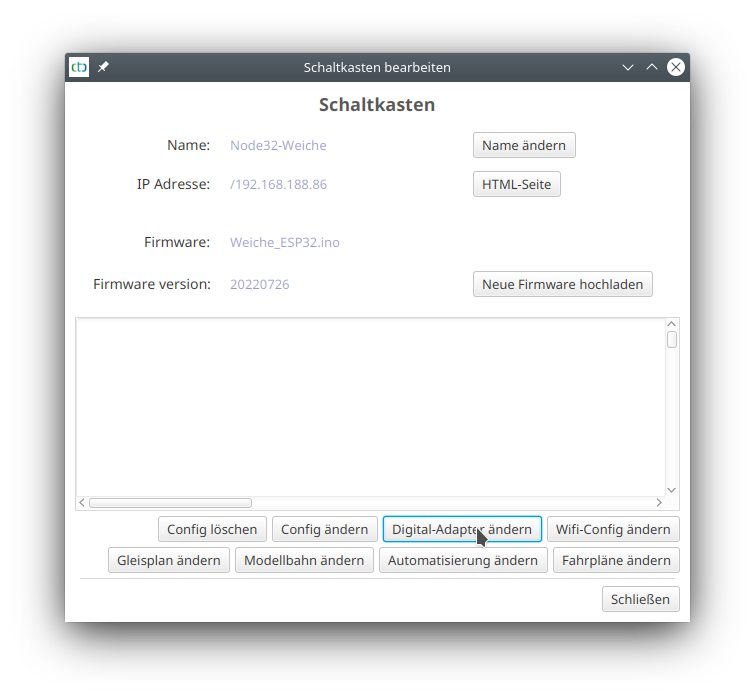This screenshot has width=755, height=699.
Task: Click the horizontal scrollbar thumb
Action: pyautogui.click(x=170, y=503)
